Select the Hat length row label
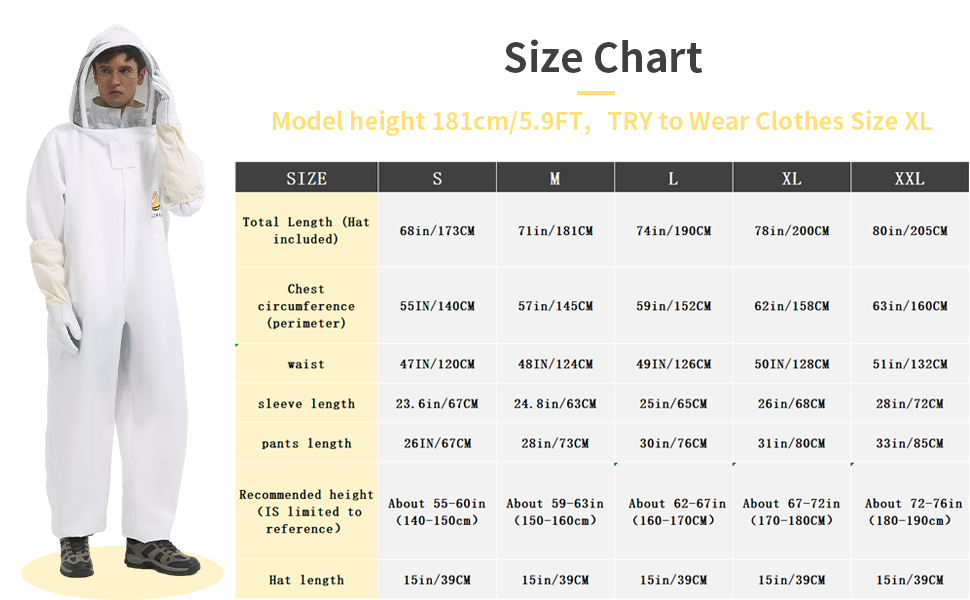 coord(306,580)
